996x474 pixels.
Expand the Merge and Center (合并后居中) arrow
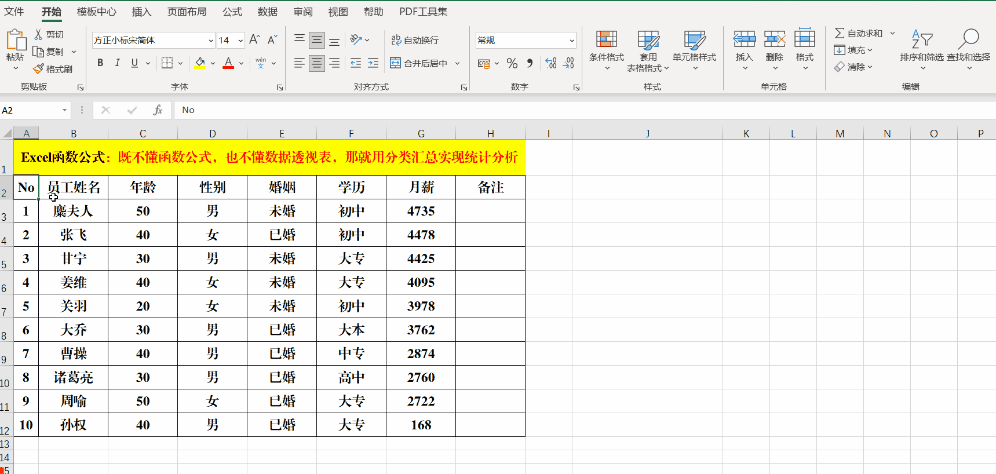(x=457, y=64)
